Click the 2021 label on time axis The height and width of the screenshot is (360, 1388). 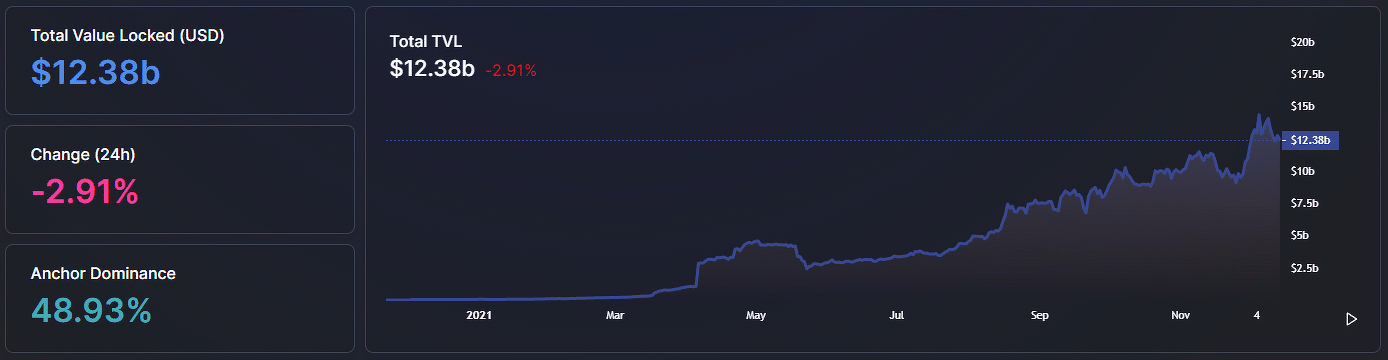pos(480,315)
